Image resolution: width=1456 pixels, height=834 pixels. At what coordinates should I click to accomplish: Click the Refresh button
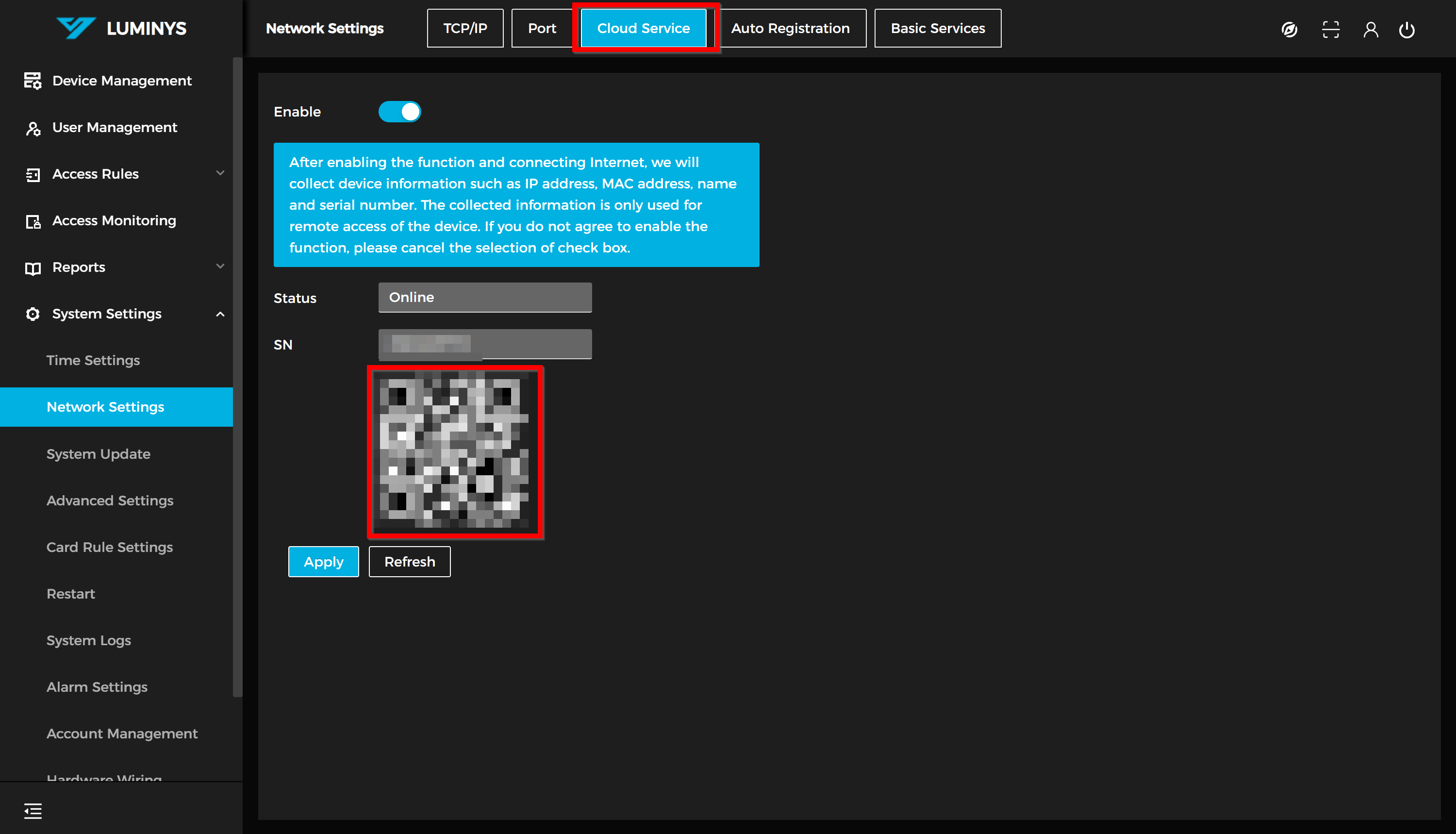point(409,561)
